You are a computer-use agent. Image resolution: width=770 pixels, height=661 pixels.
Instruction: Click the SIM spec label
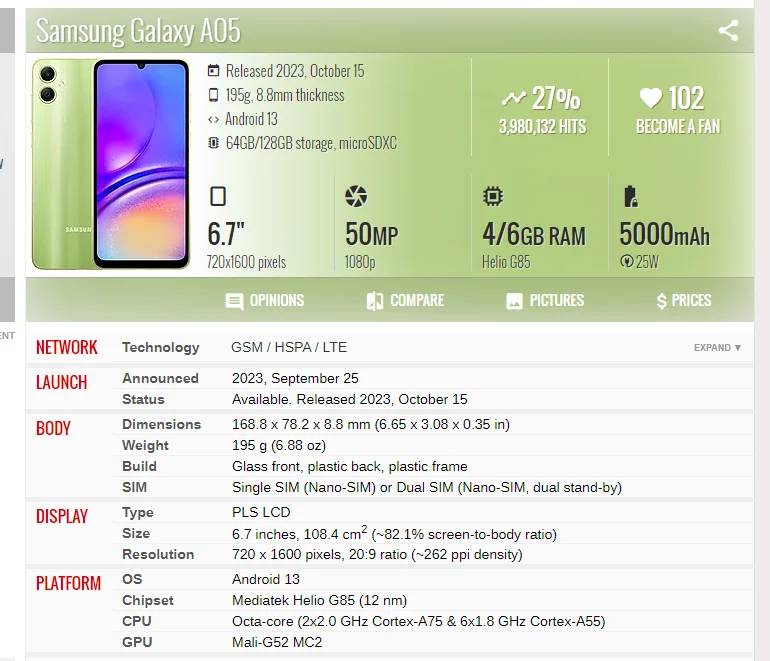[135, 487]
